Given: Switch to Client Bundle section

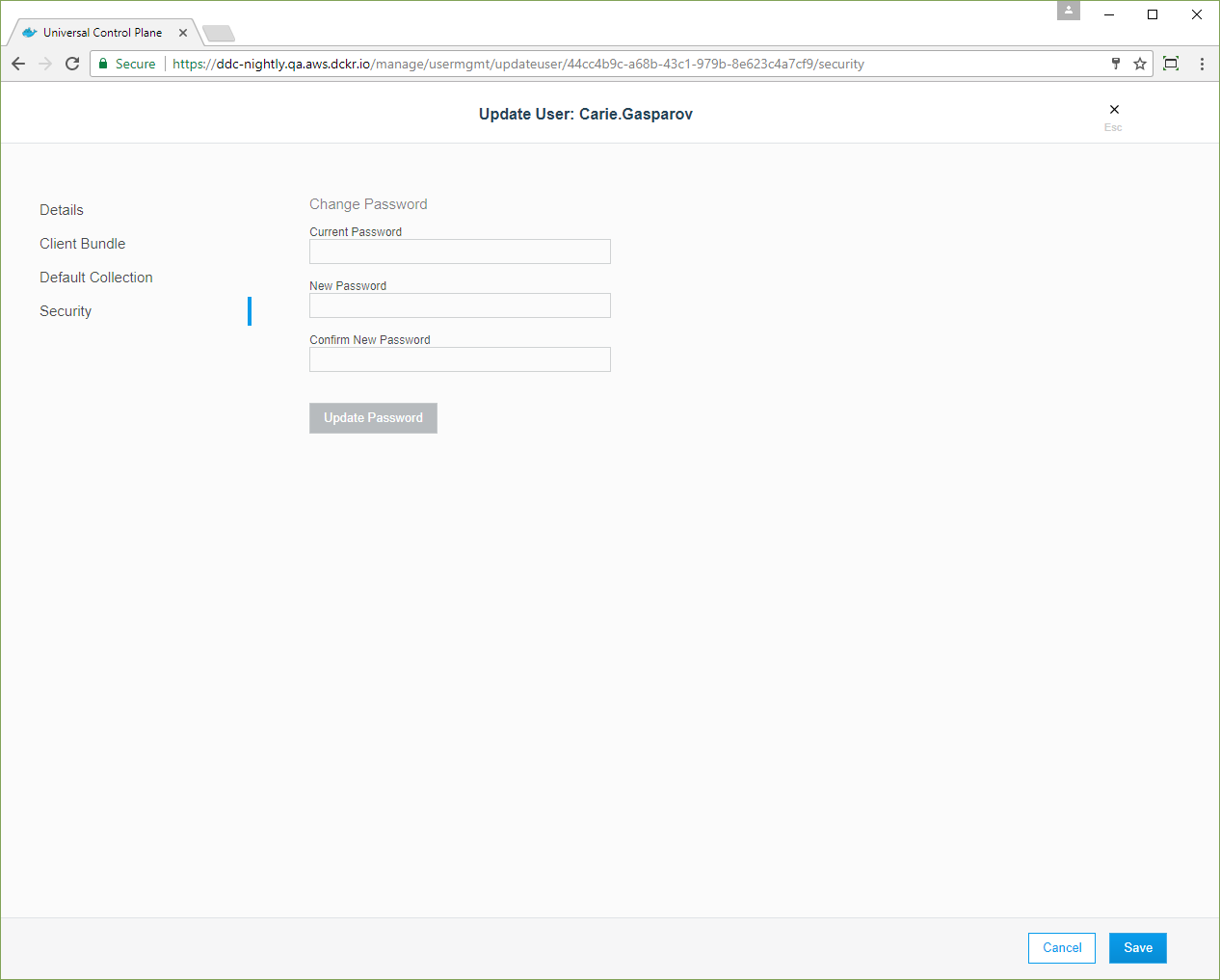Looking at the screenshot, I should 83,244.
